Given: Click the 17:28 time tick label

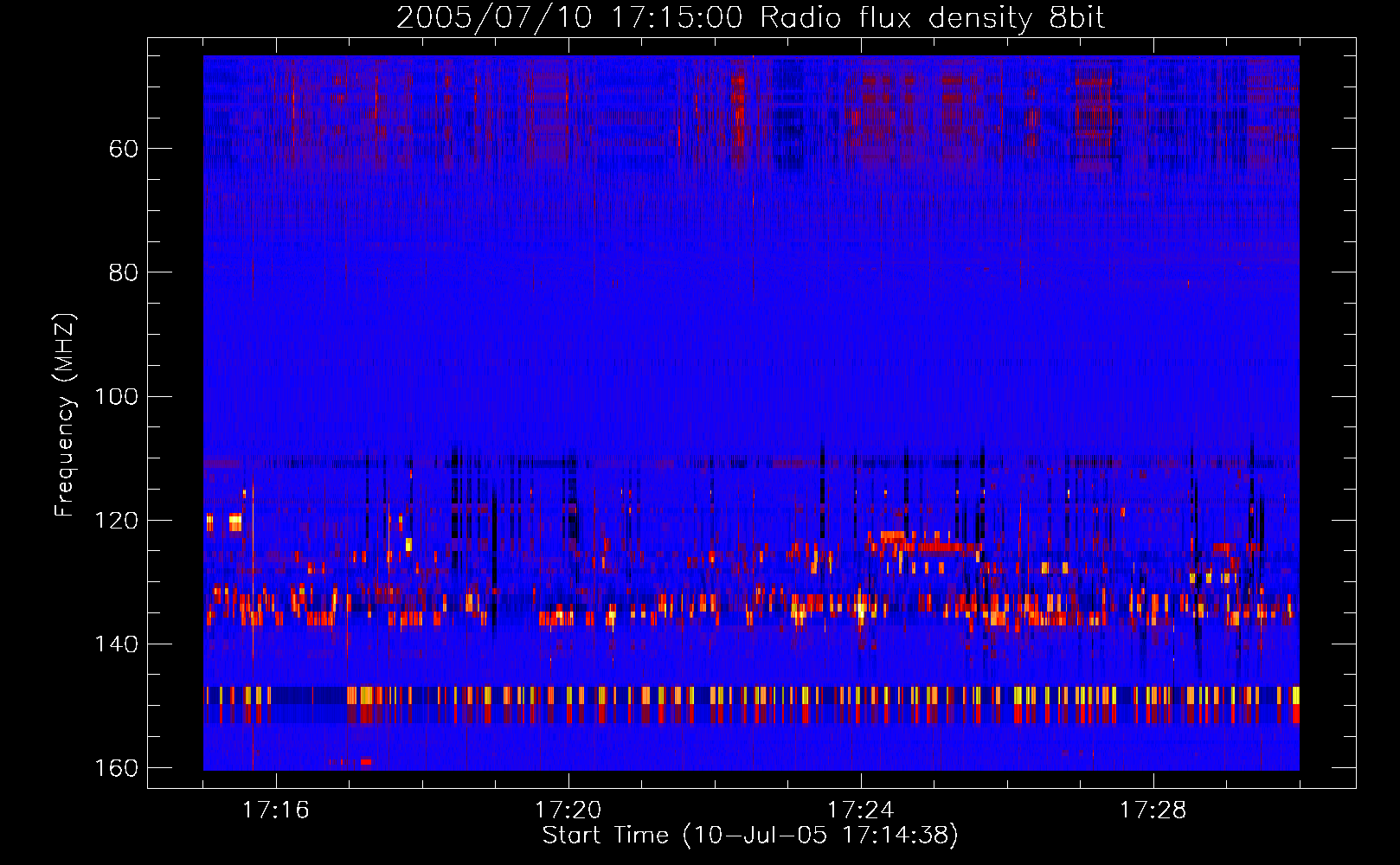Looking at the screenshot, I should 1153,811.
